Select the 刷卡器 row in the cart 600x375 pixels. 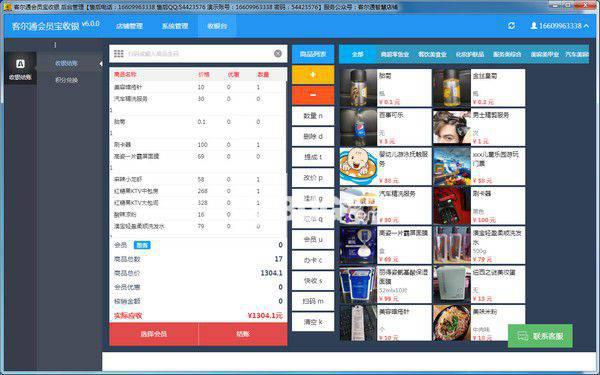point(198,145)
